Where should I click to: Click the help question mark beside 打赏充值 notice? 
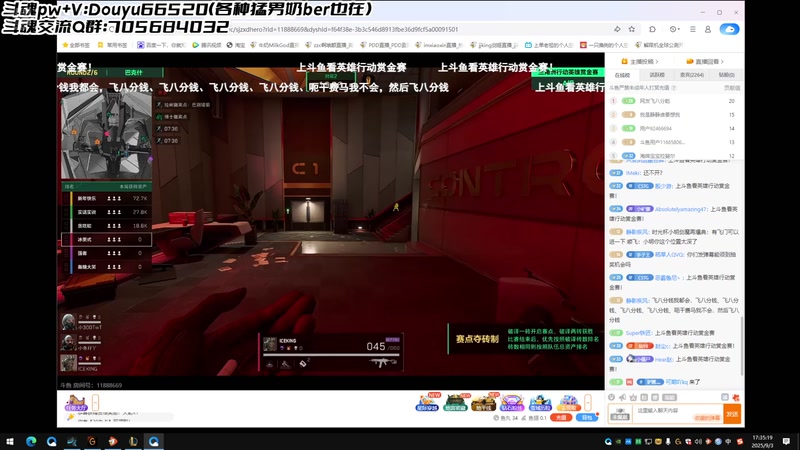[674, 88]
